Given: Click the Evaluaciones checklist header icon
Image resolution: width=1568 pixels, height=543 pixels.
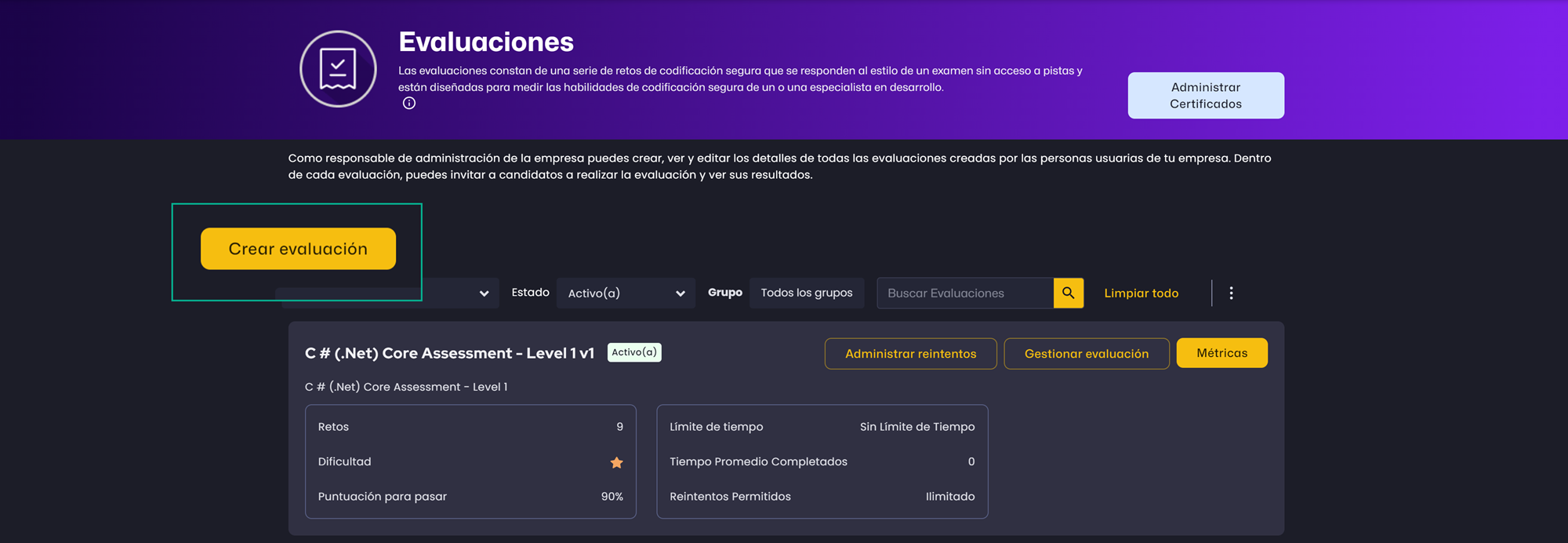Looking at the screenshot, I should tap(338, 69).
